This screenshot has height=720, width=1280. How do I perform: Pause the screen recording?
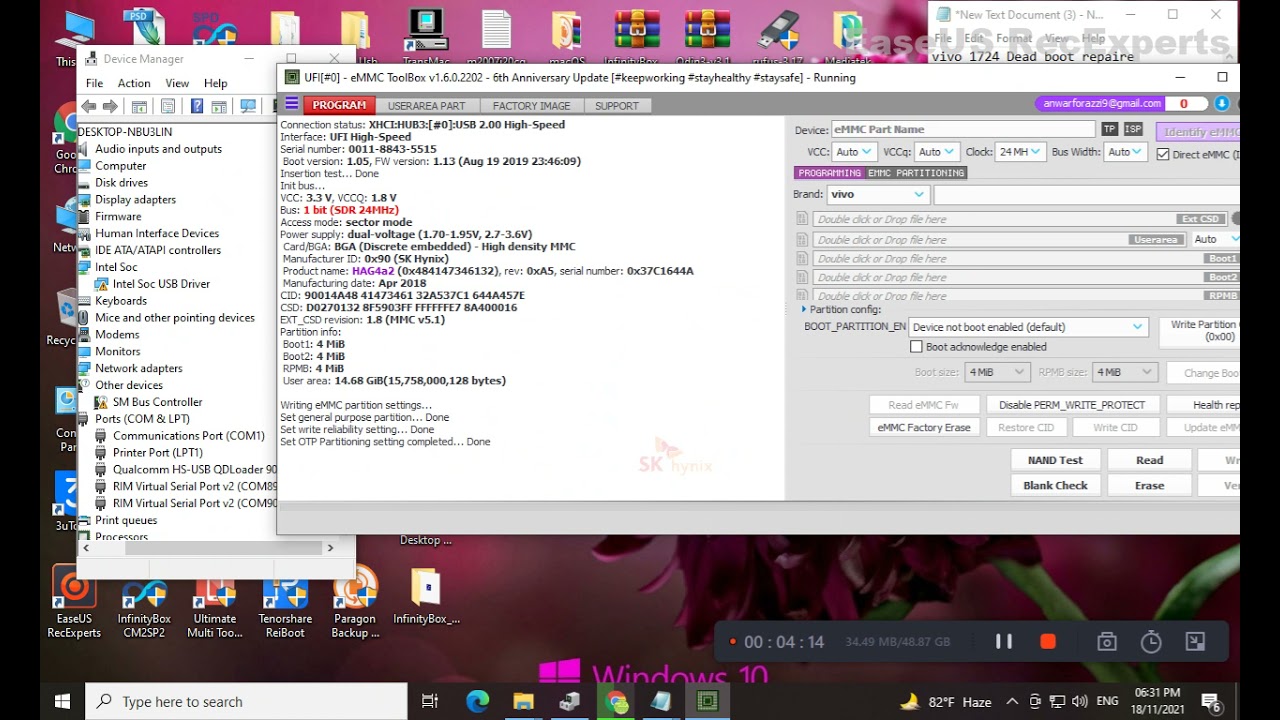[x=1004, y=642]
